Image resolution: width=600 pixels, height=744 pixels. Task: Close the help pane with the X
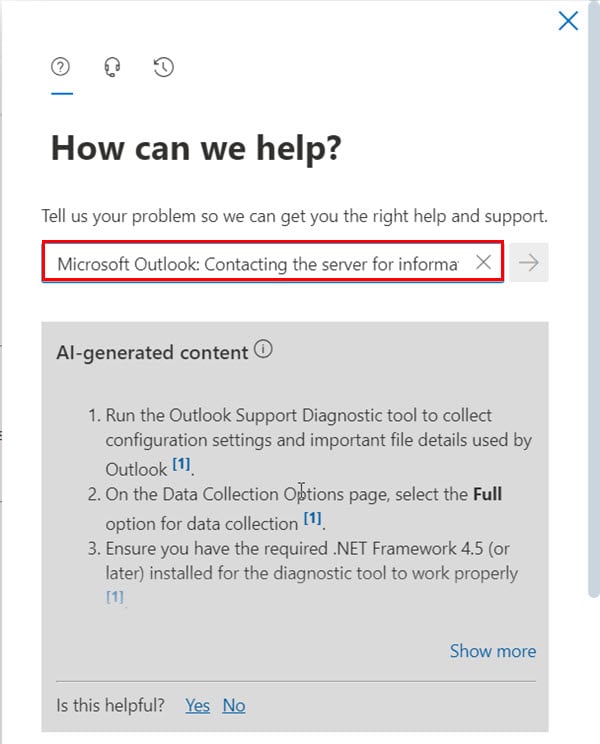tap(568, 21)
